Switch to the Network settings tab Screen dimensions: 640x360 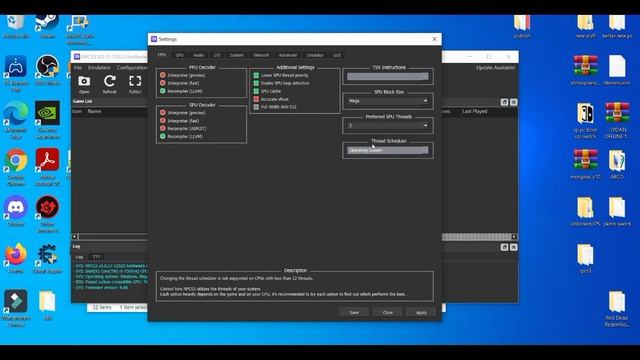coord(261,55)
